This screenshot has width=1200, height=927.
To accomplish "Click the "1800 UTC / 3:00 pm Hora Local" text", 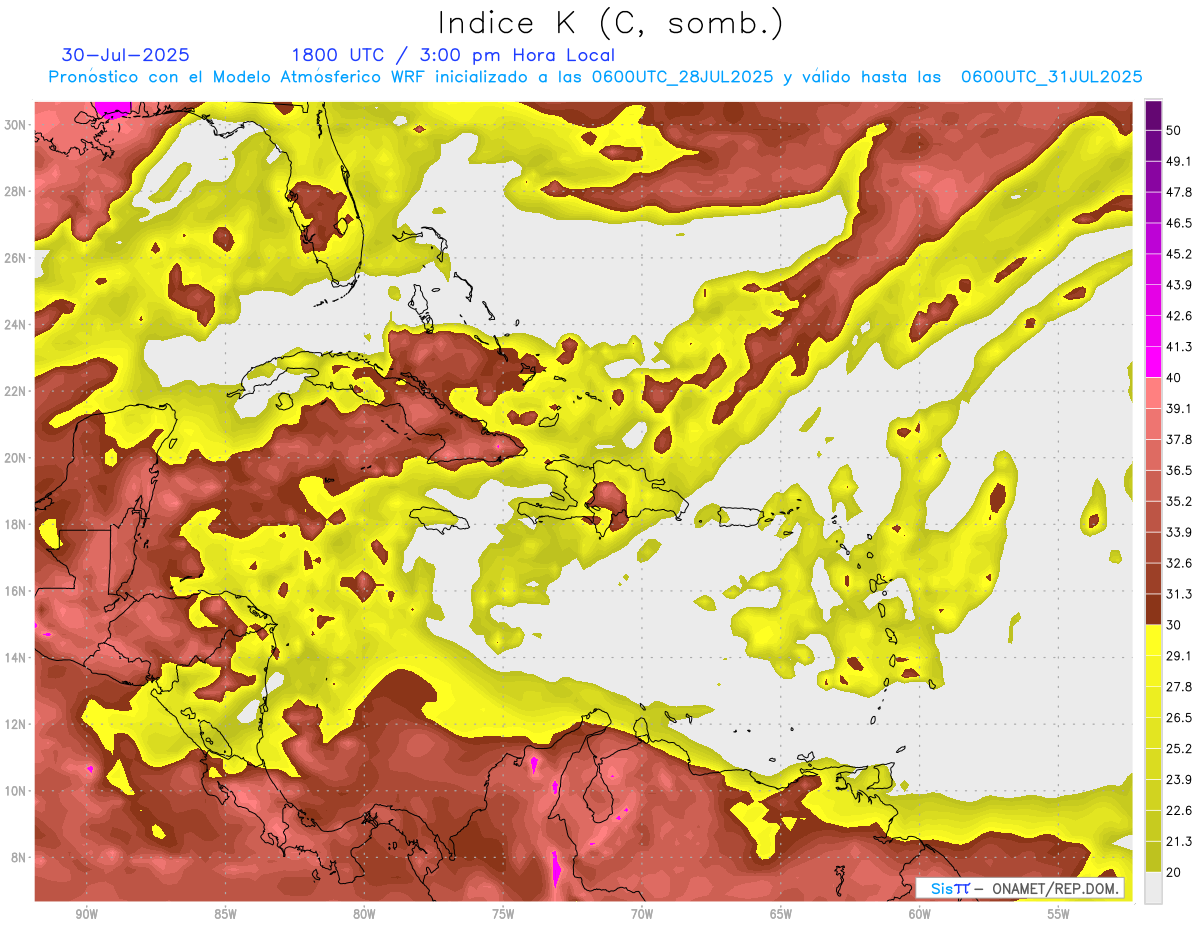I will click(453, 55).
